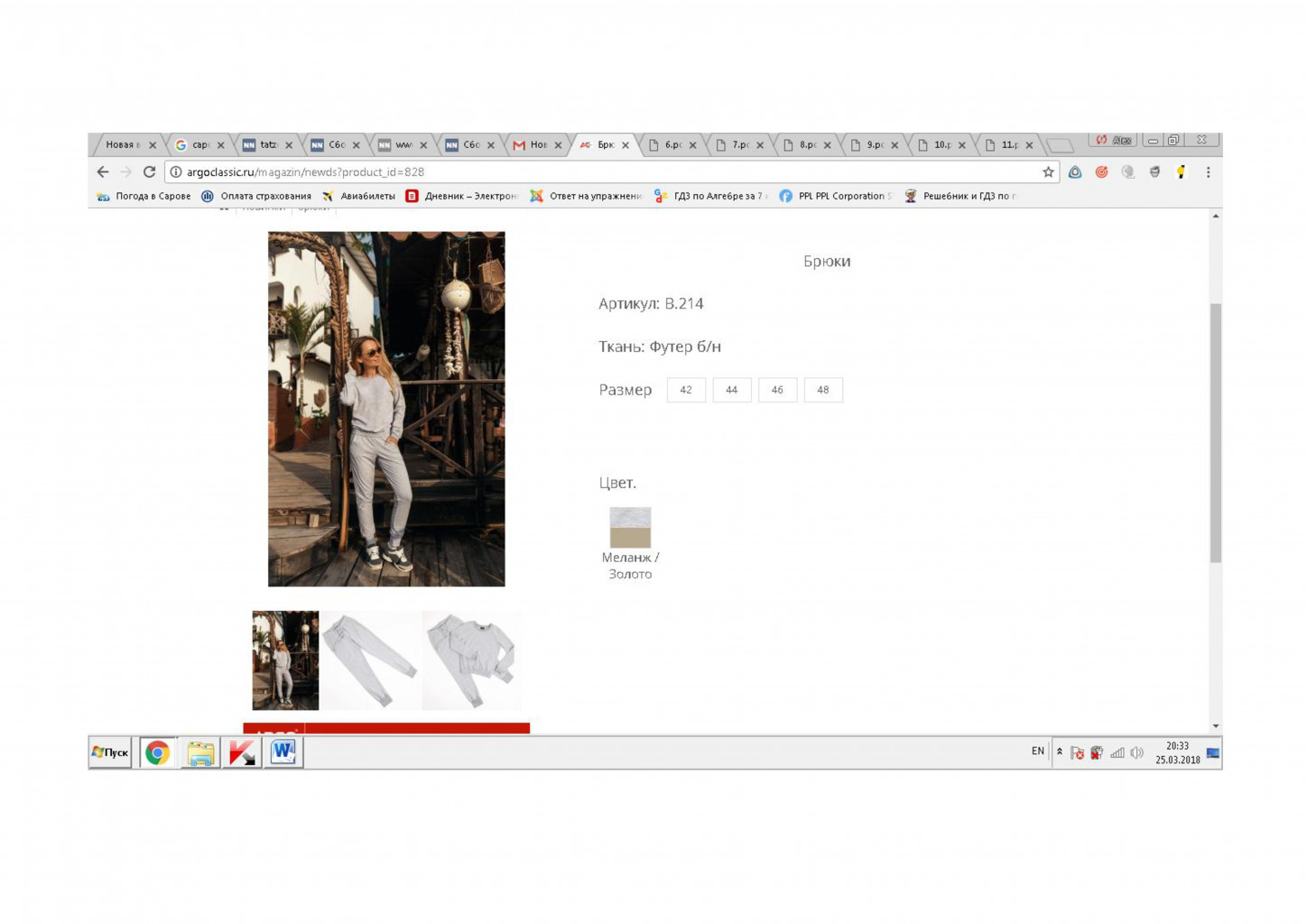
Task: Open a new browser tab
Action: coord(1060,144)
